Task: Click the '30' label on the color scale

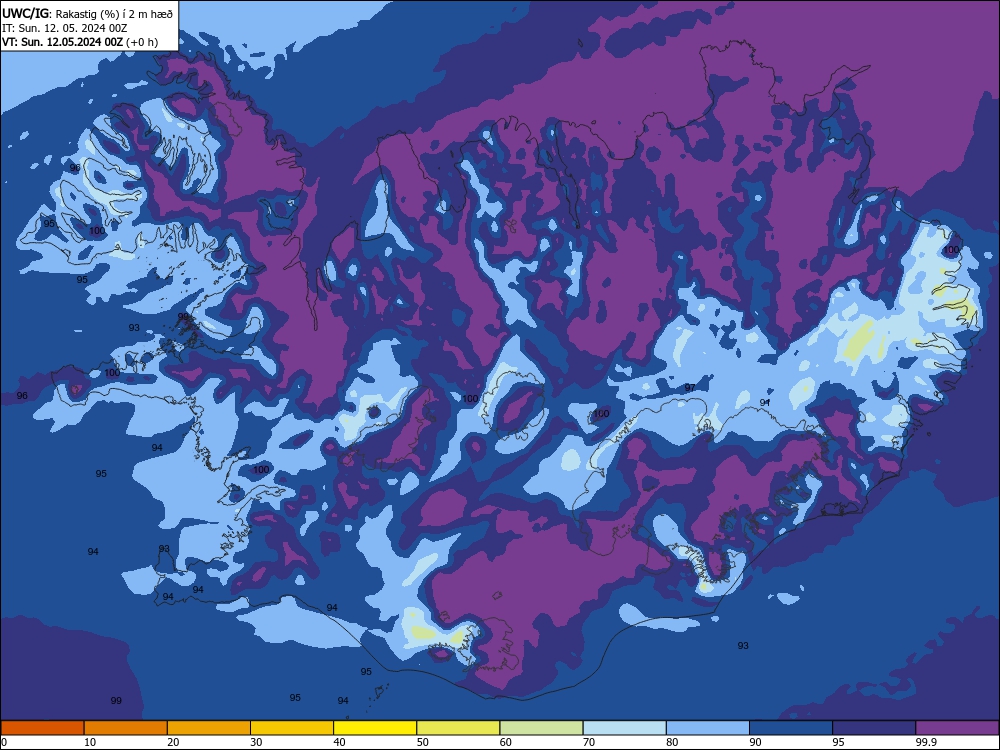Action: click(256, 742)
